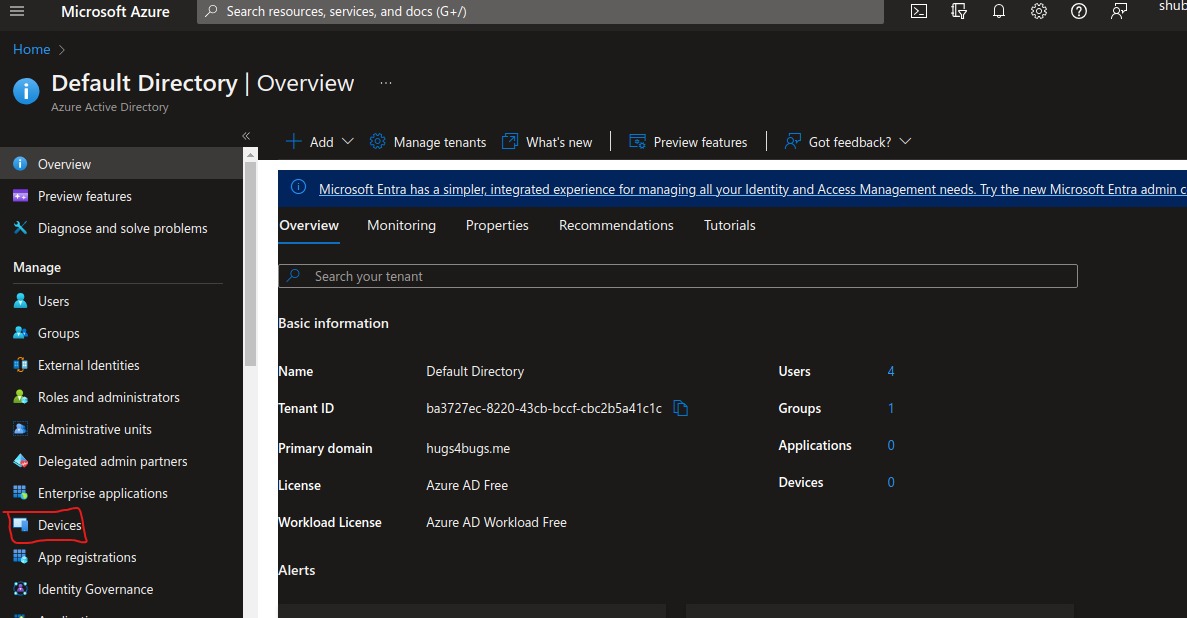Click the Roles and administrators icon
Viewport: 1187px width, 618px height.
[20, 397]
